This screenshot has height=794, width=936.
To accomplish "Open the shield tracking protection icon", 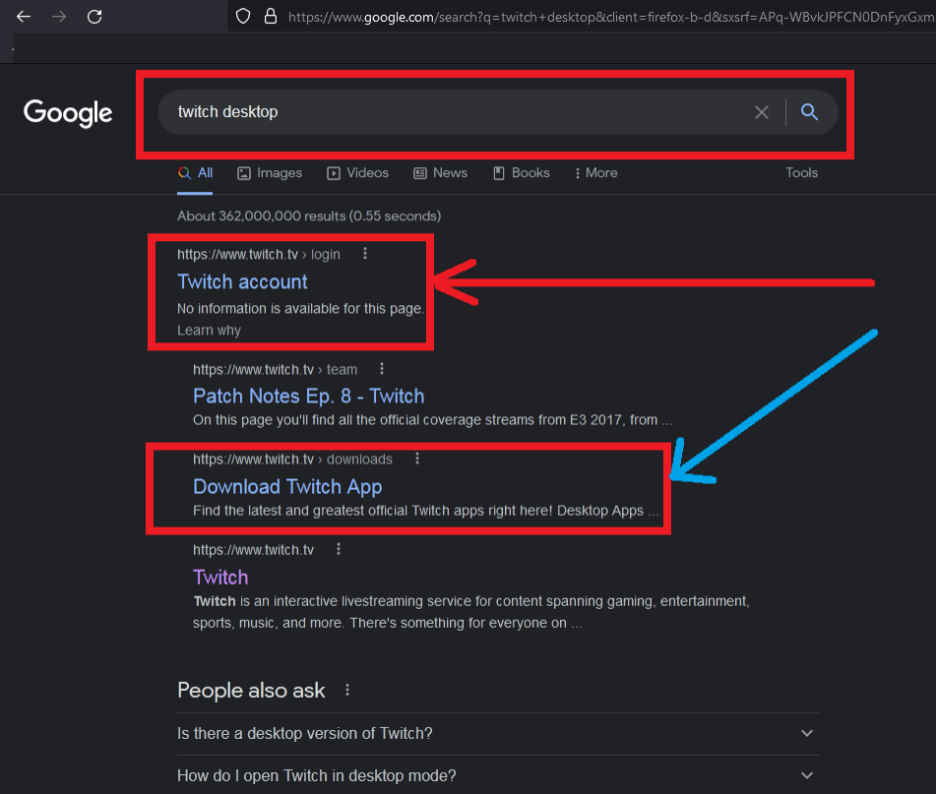I will coord(243,16).
